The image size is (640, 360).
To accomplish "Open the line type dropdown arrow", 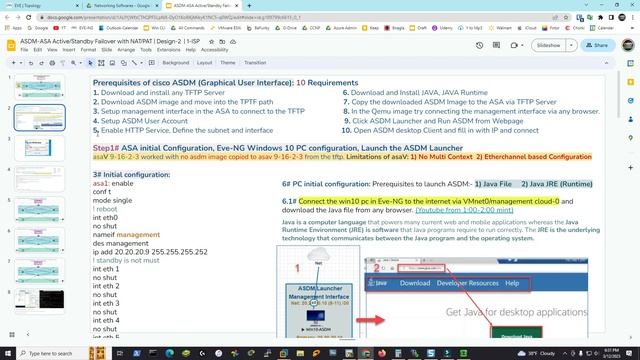I will point(141,63).
